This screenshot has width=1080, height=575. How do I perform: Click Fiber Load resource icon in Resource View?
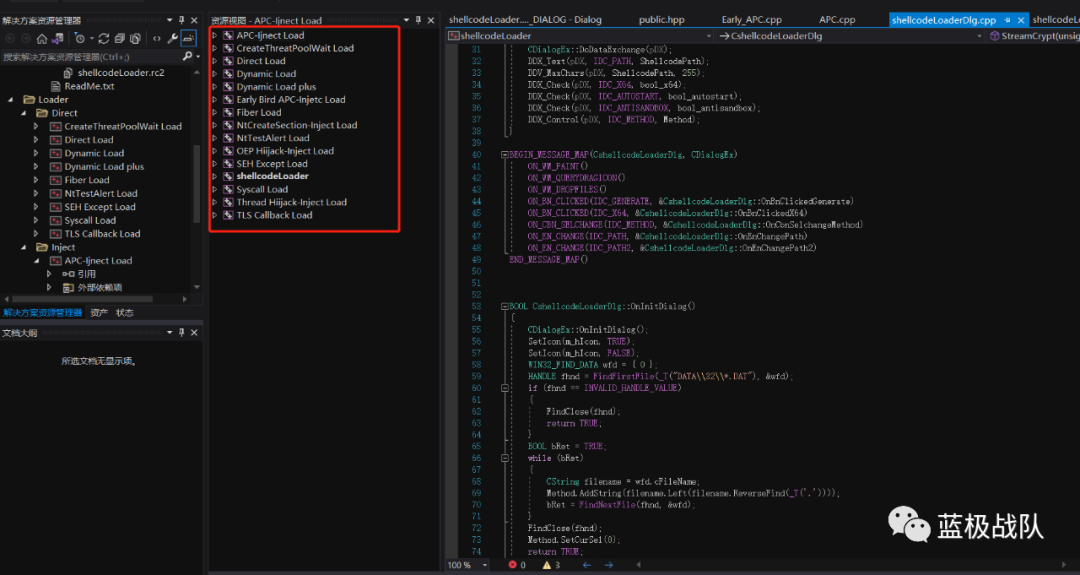click(x=228, y=112)
